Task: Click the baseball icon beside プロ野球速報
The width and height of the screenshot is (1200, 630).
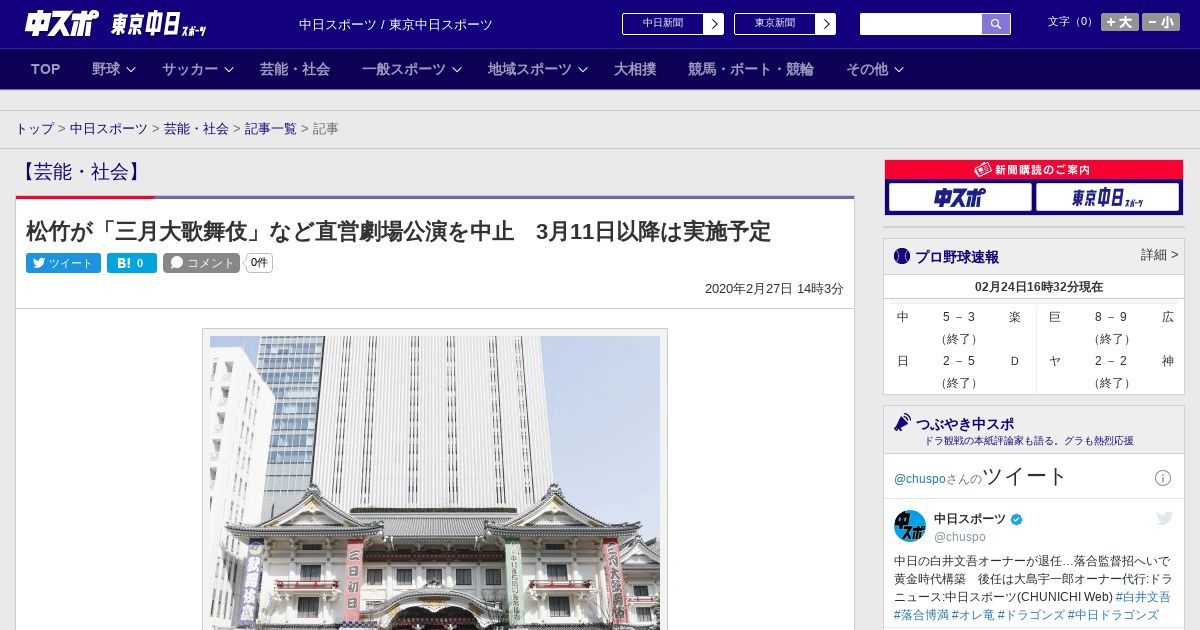Action: pyautogui.click(x=902, y=257)
